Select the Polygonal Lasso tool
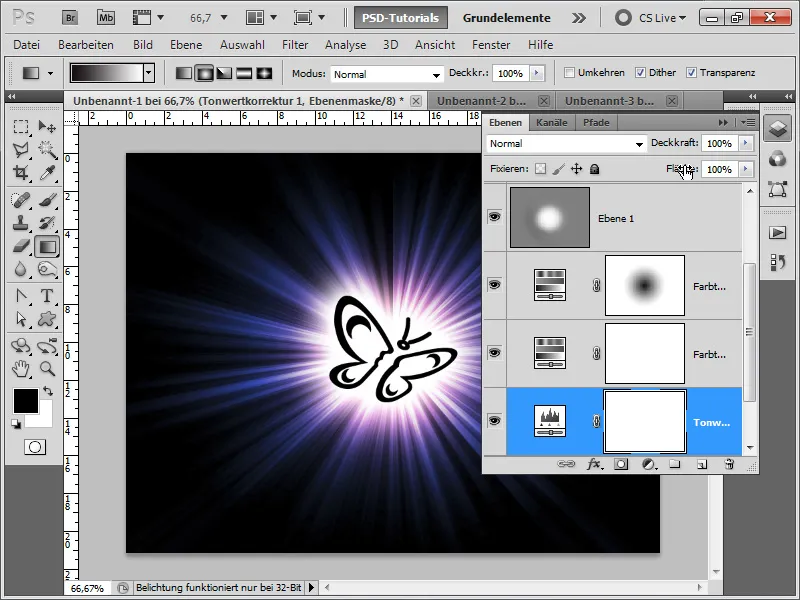 (x=21, y=149)
